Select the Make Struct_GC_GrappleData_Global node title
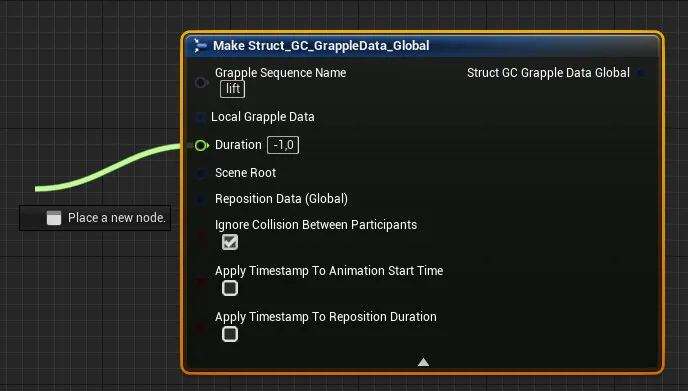 321,46
